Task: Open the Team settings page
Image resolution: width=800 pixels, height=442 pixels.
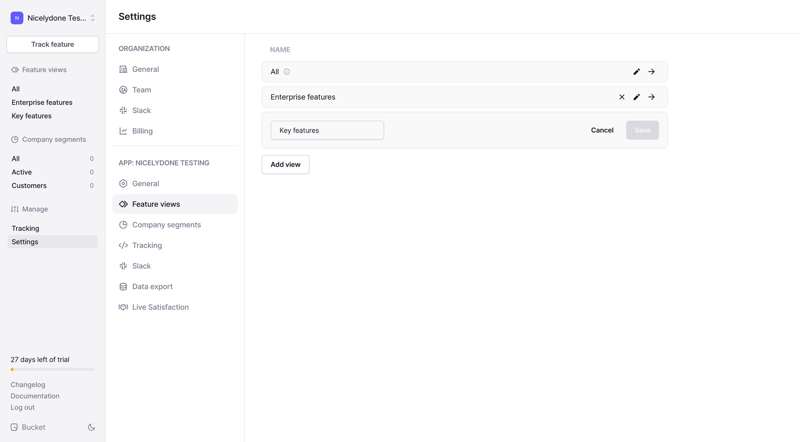Action: click(x=174, y=90)
